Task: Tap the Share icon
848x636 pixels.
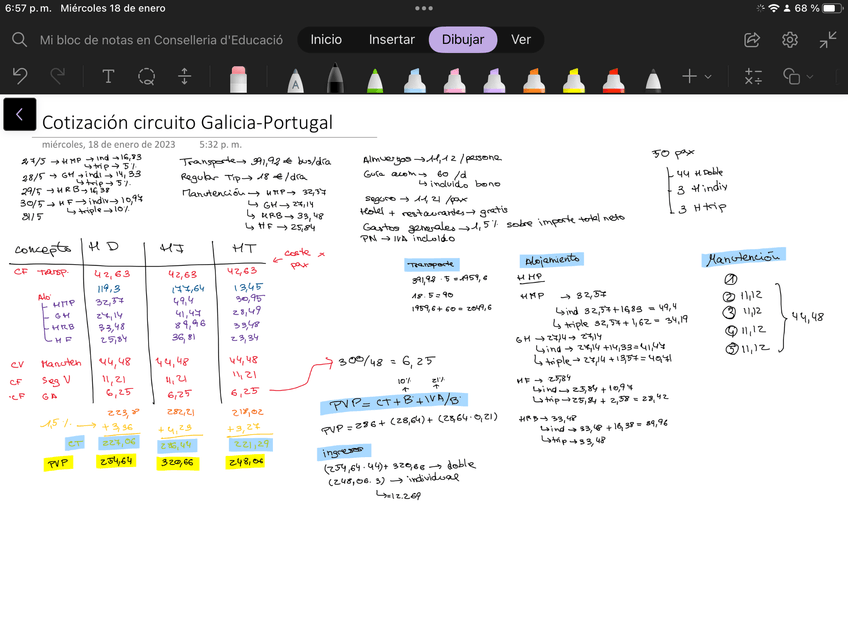Action: [752, 39]
